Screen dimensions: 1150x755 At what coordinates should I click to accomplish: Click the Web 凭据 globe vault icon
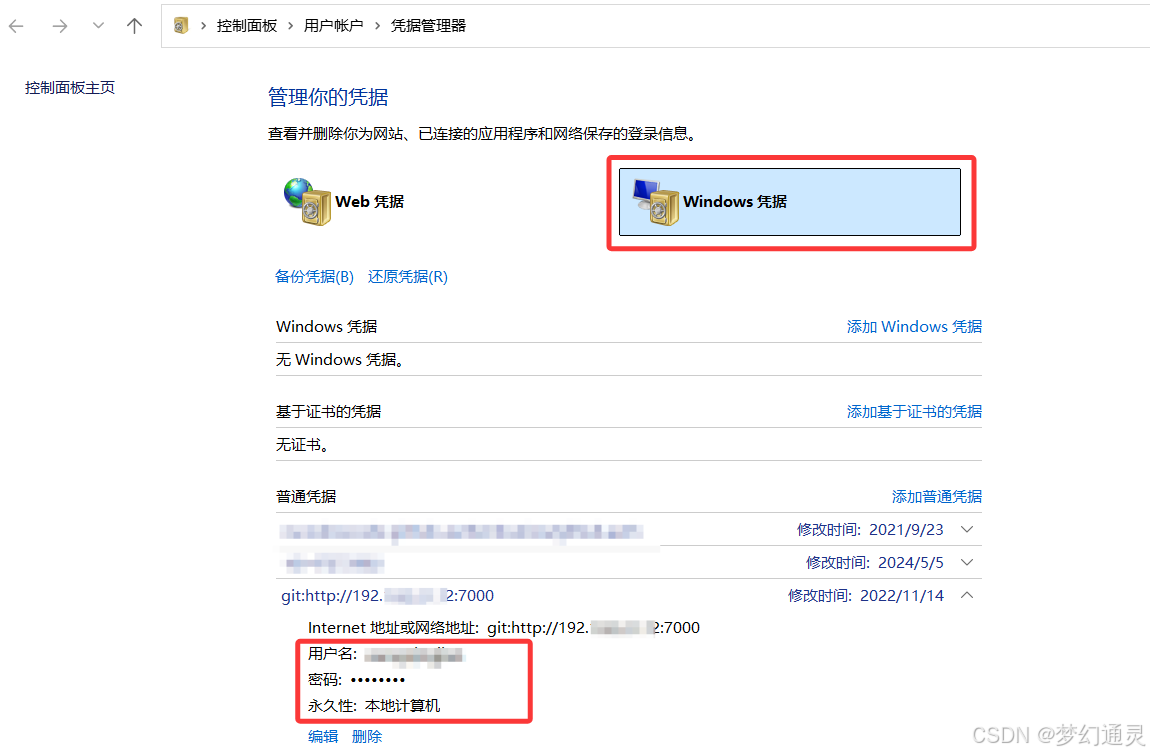307,201
